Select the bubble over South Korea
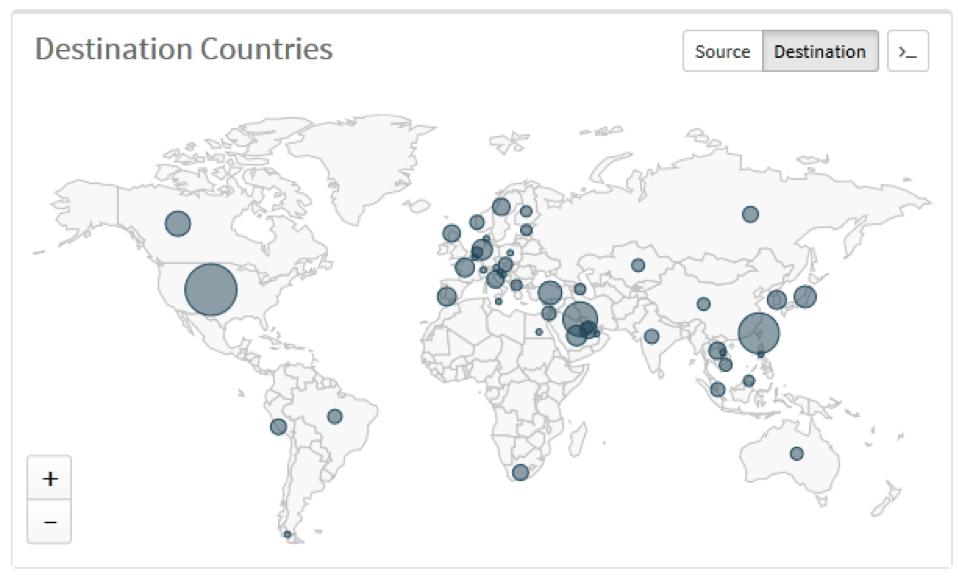The height and width of the screenshot is (577, 958). pyautogui.click(x=777, y=300)
